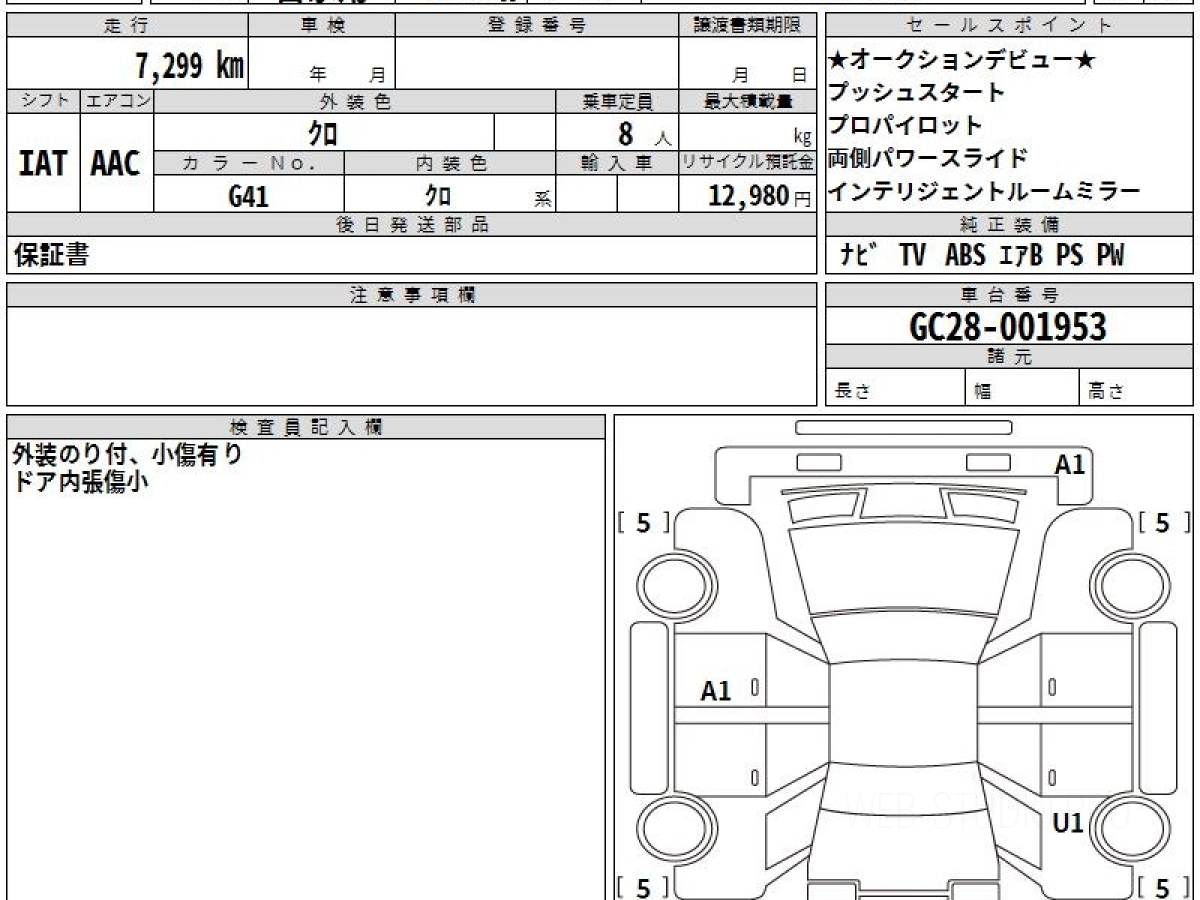
Task: Select the クロ value under 内装色
Action: [438, 196]
